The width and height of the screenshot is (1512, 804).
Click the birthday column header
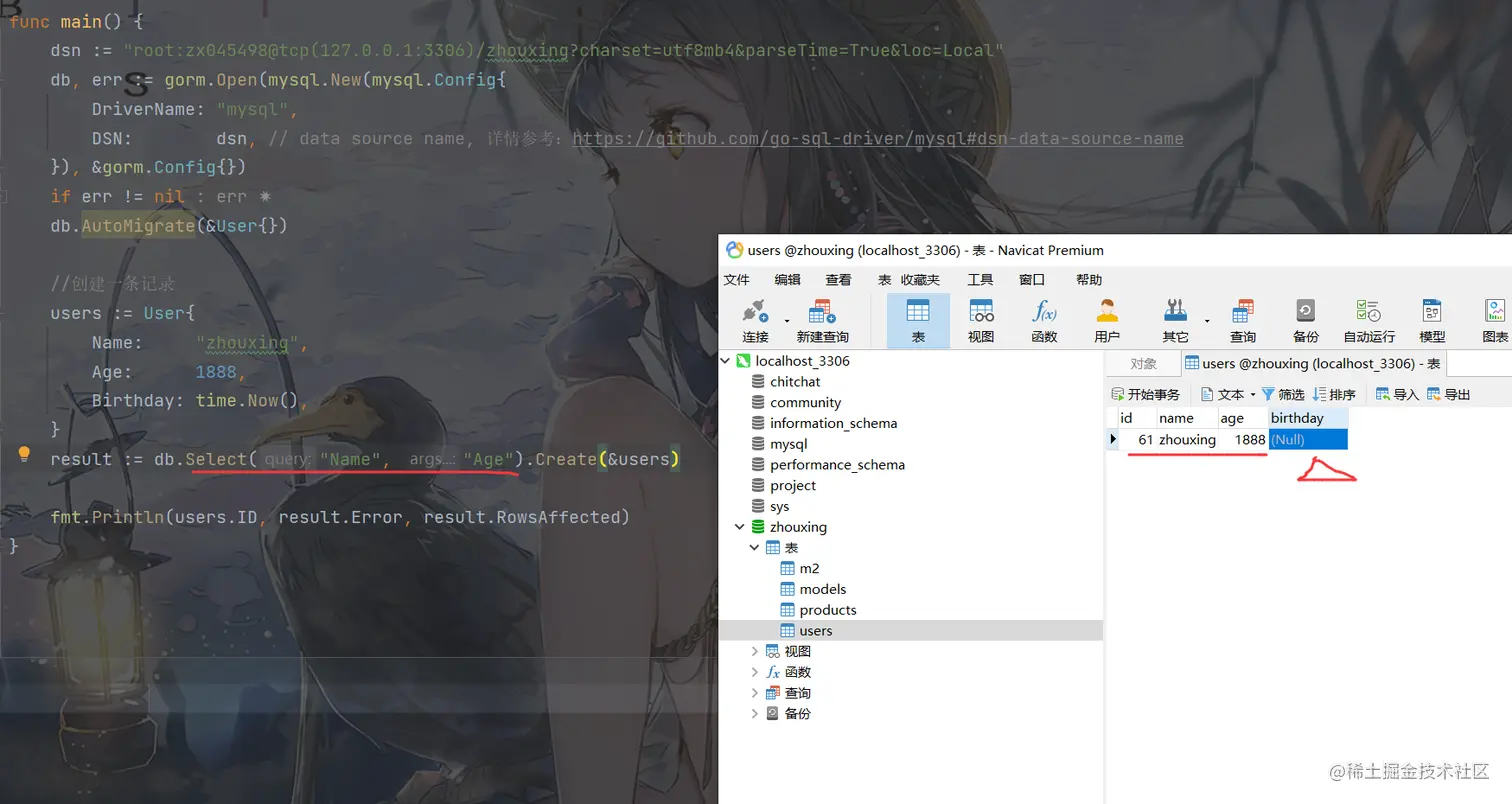(1308, 418)
